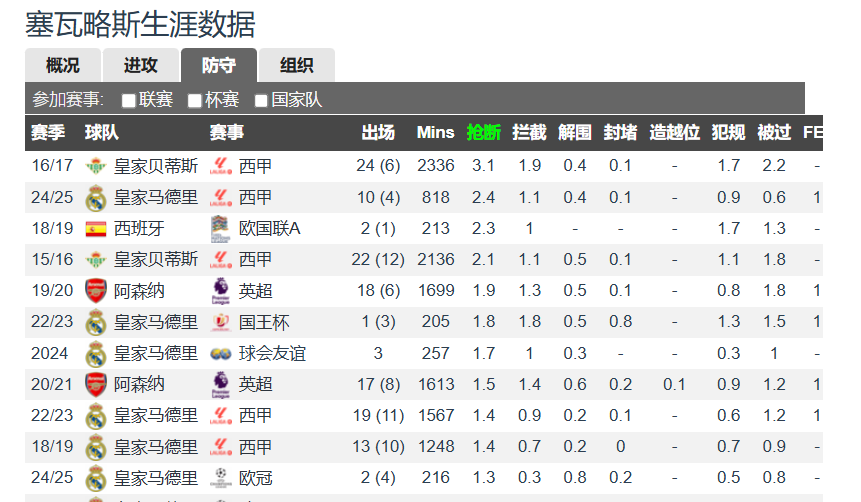Screen dimensions: 861x502
Task: Tick the 联赛 checkbox
Action: point(128,101)
